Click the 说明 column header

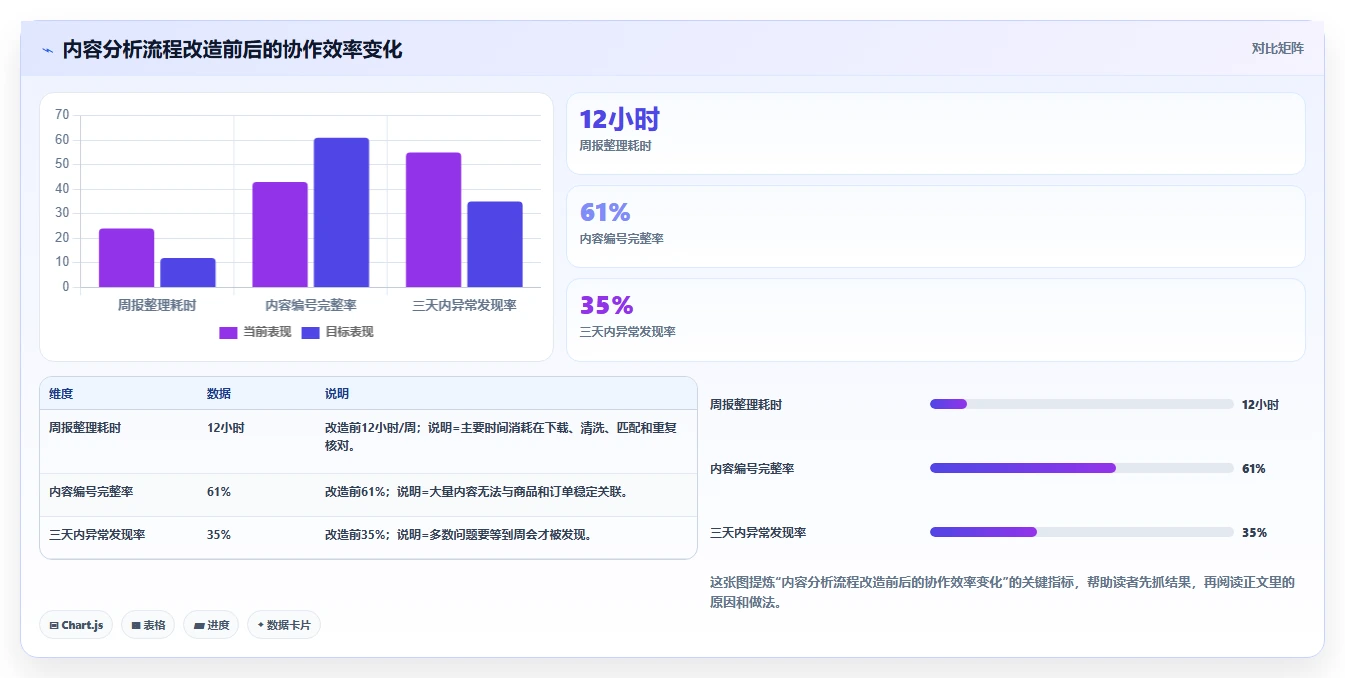click(x=337, y=394)
